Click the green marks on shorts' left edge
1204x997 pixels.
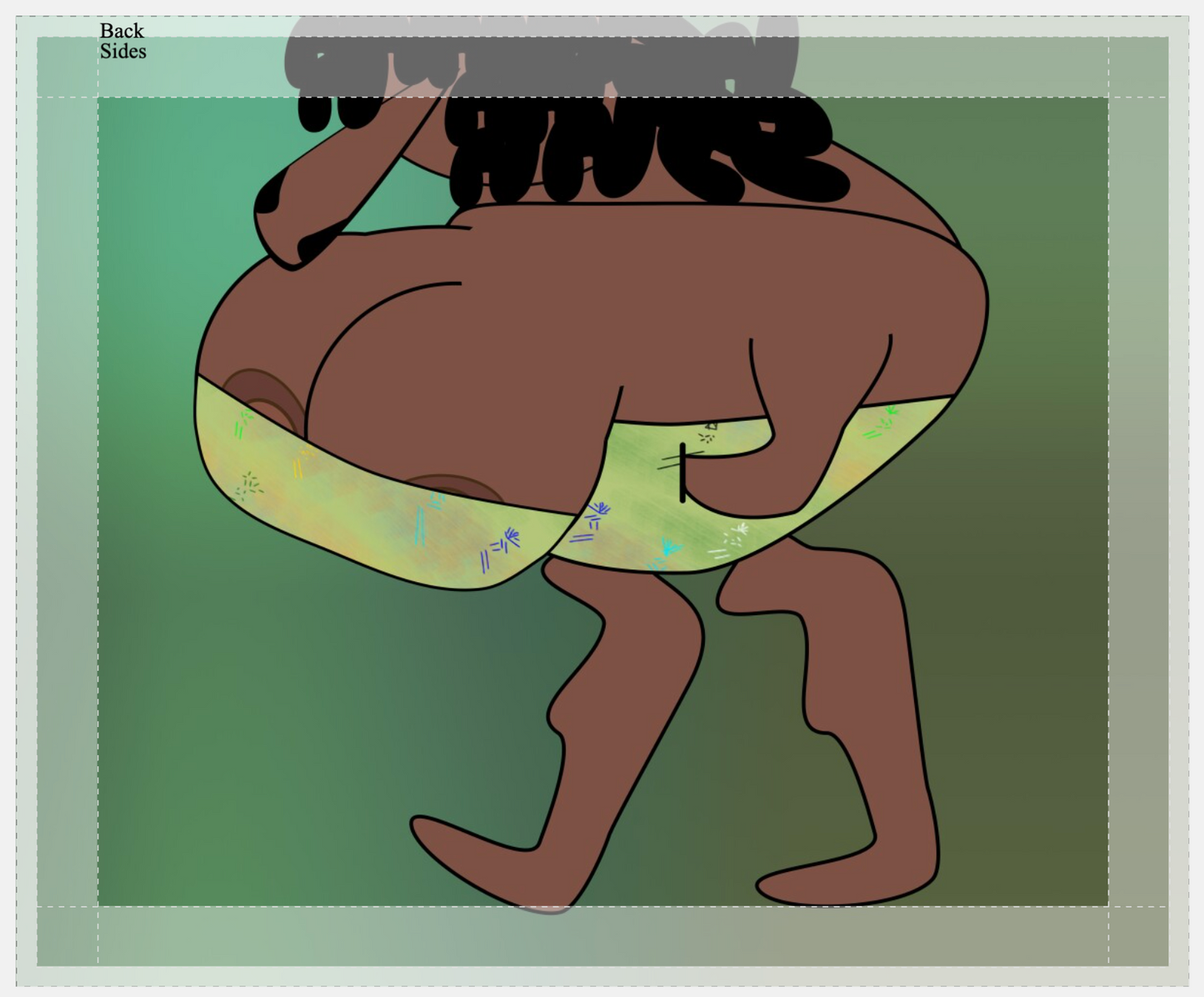click(x=242, y=423)
